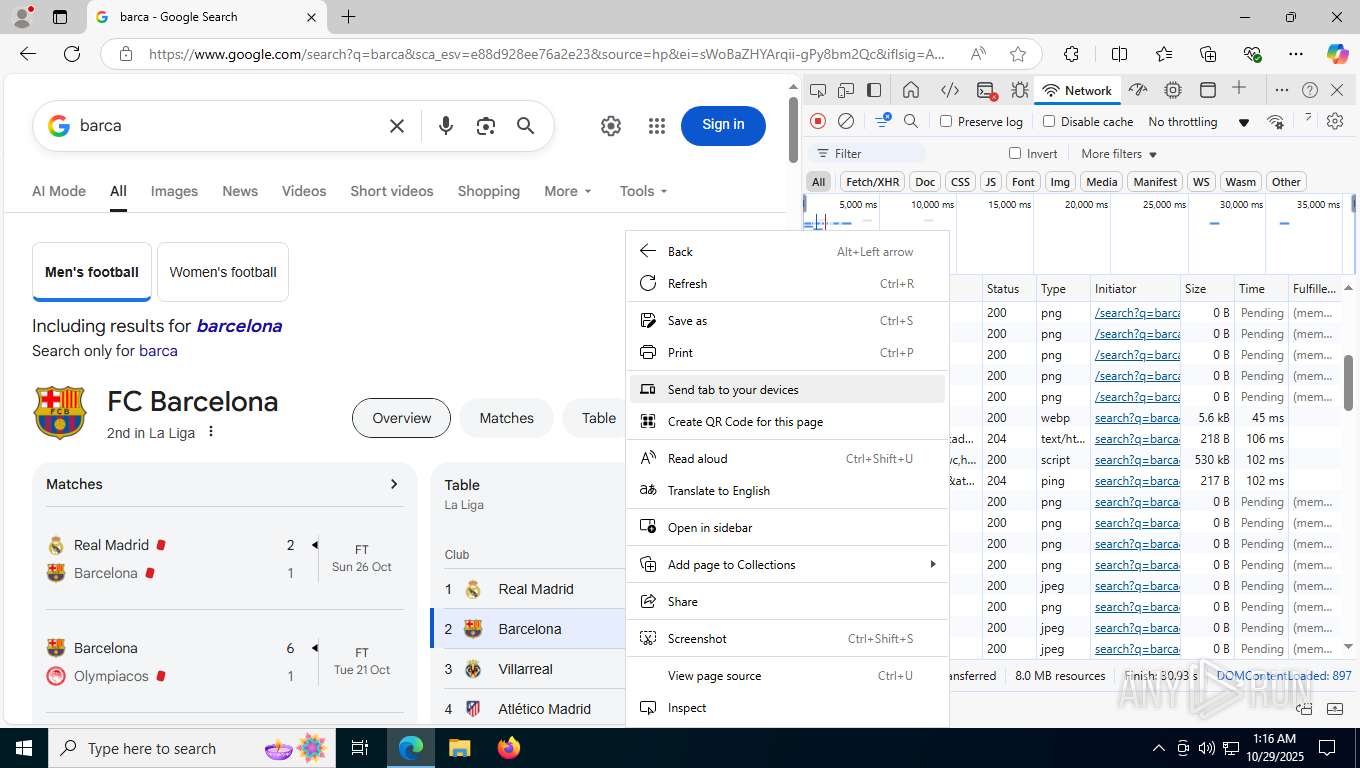Enable Preserve log checkbox

click(946, 121)
